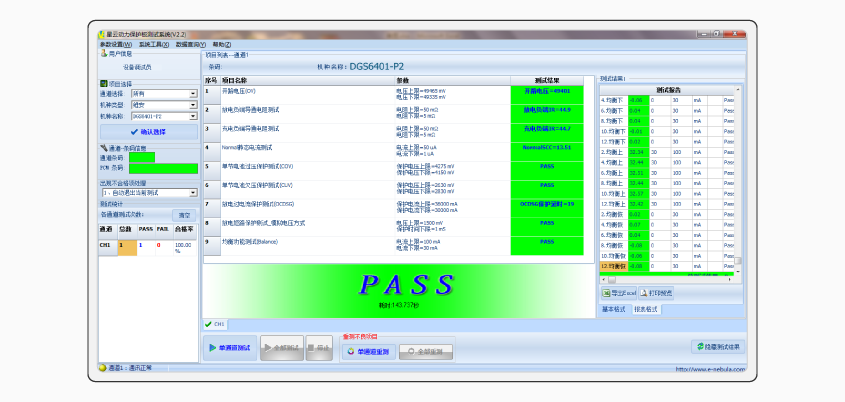Viewport: 845px width, 402px height.
Task: Open the e-nebula website link
Action: (x=711, y=369)
